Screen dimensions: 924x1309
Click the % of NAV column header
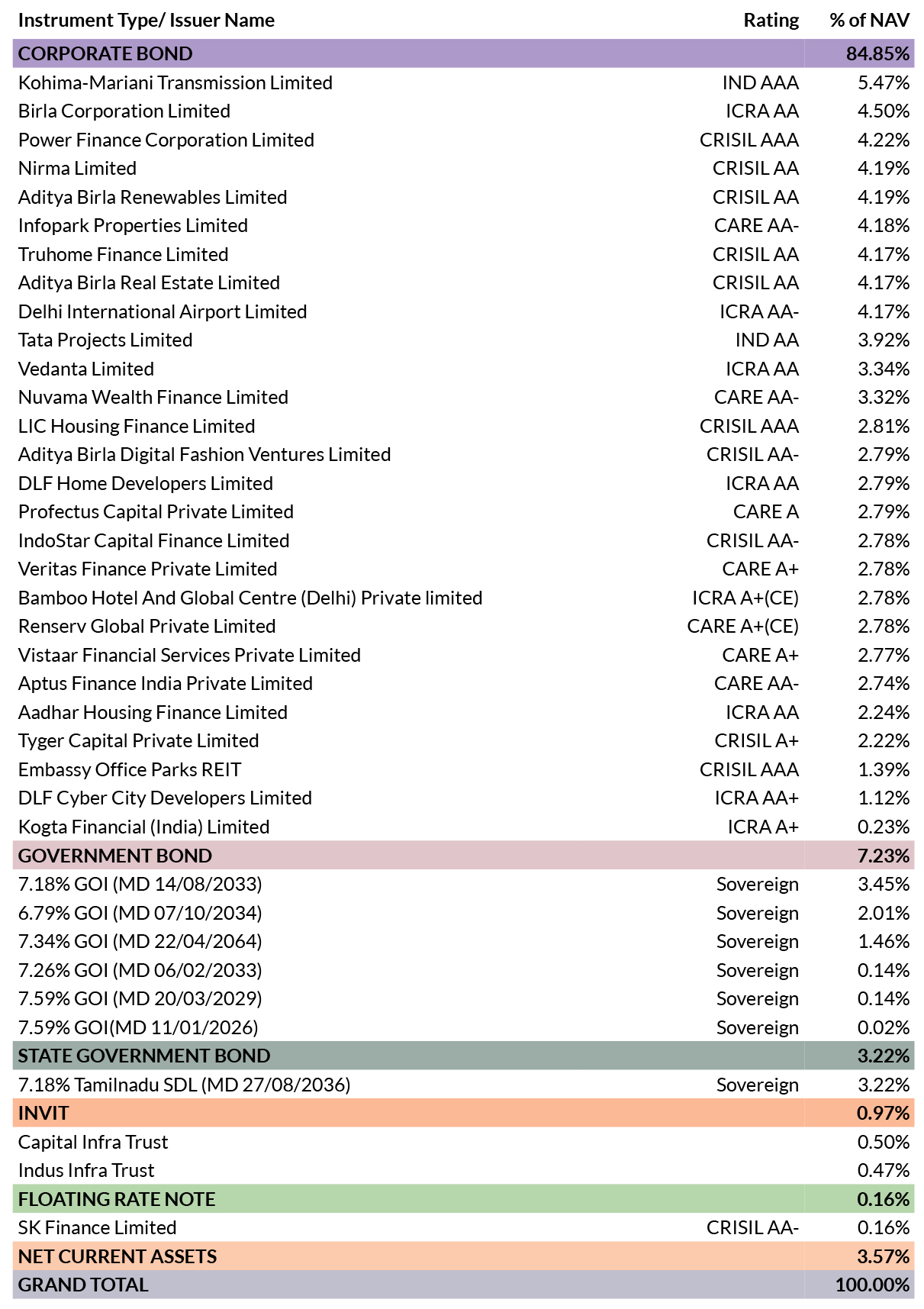click(x=870, y=20)
